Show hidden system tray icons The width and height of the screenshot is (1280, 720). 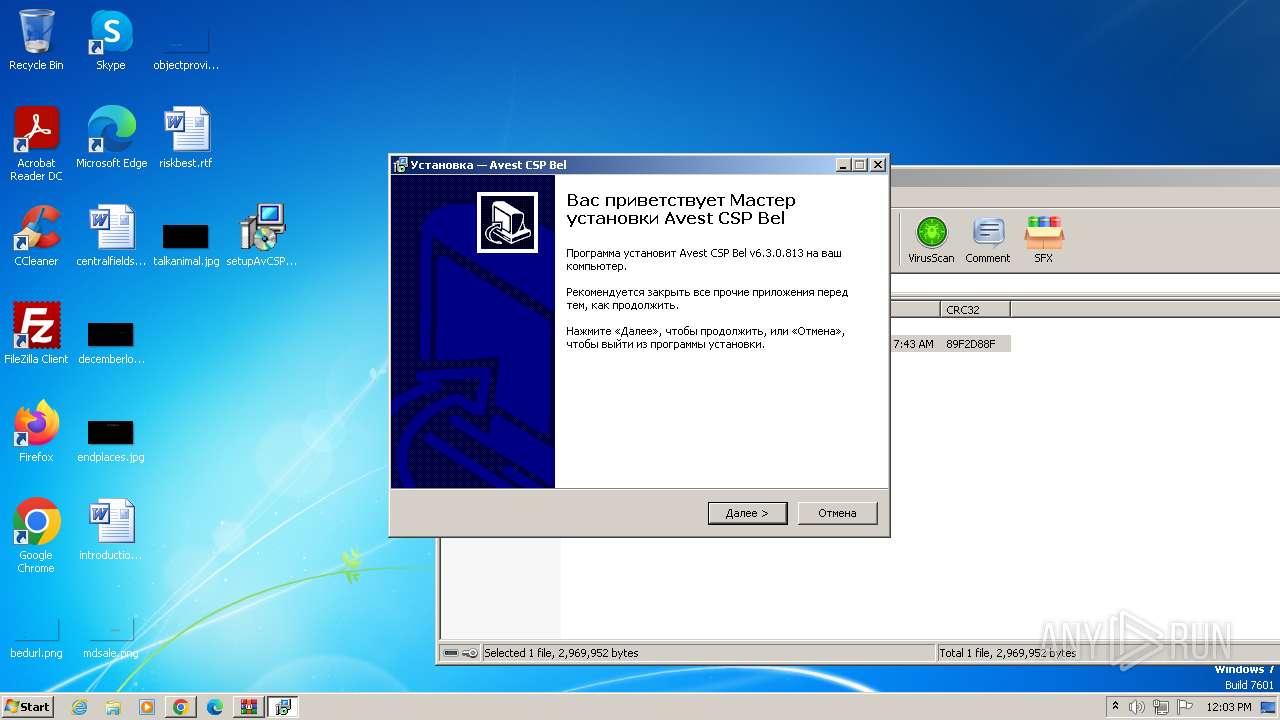tap(1116, 707)
